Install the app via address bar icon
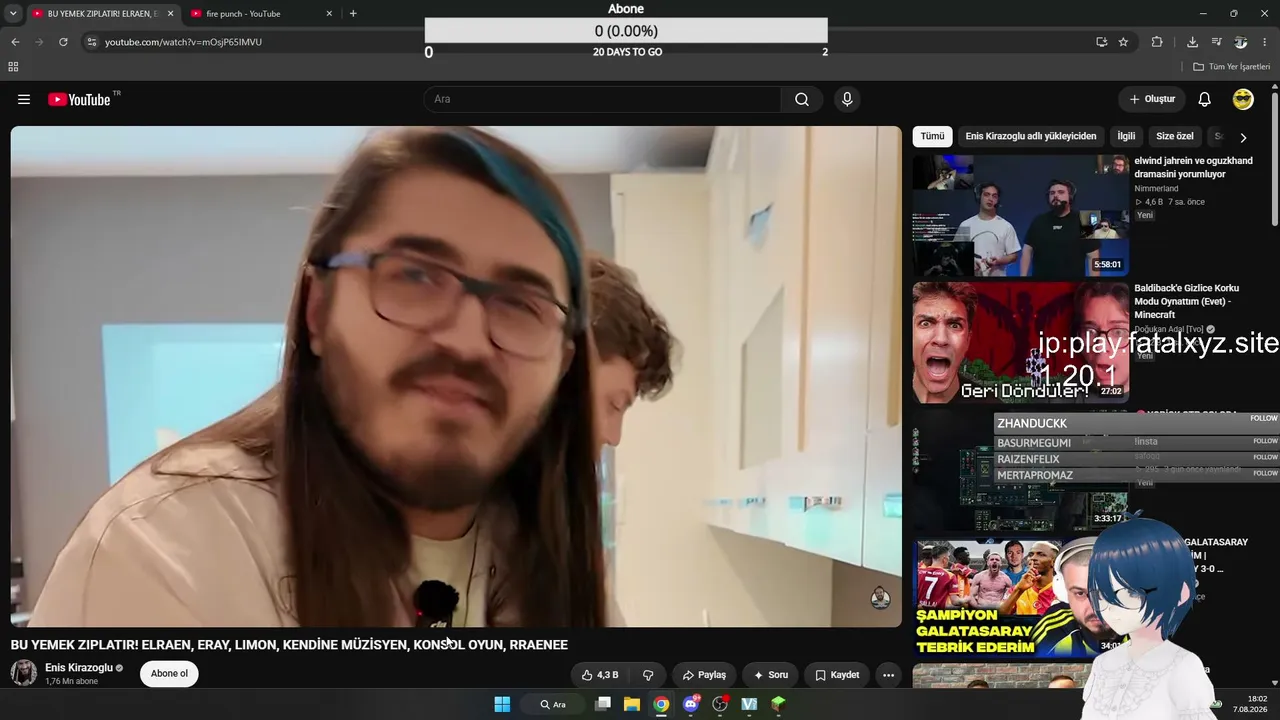The height and width of the screenshot is (720, 1280). click(1101, 42)
